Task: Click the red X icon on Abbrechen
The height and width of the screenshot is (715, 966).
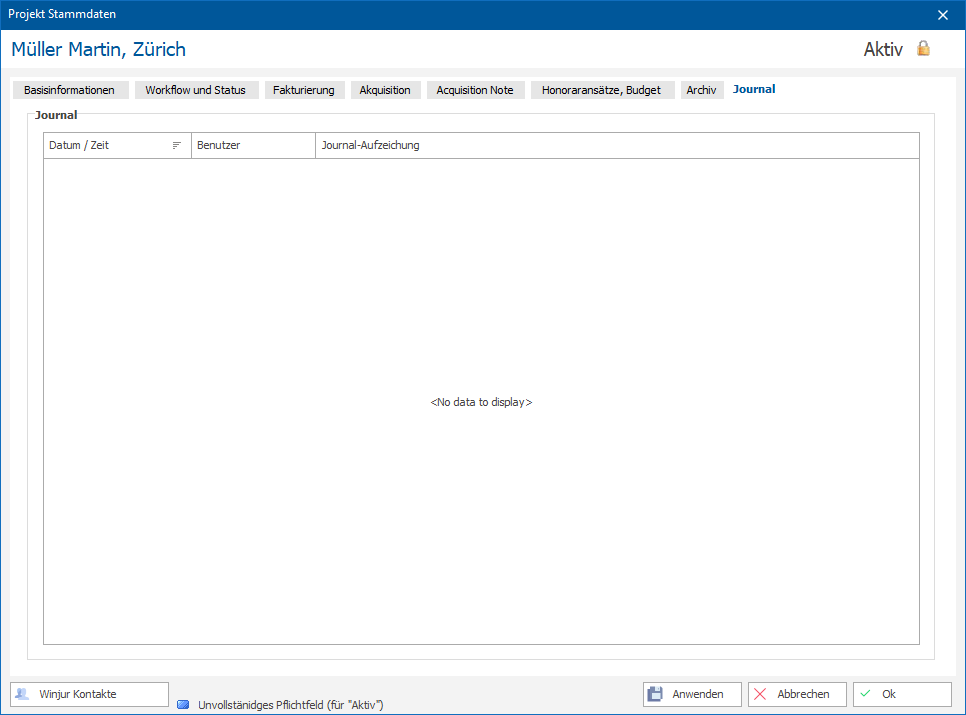Action: coord(760,694)
